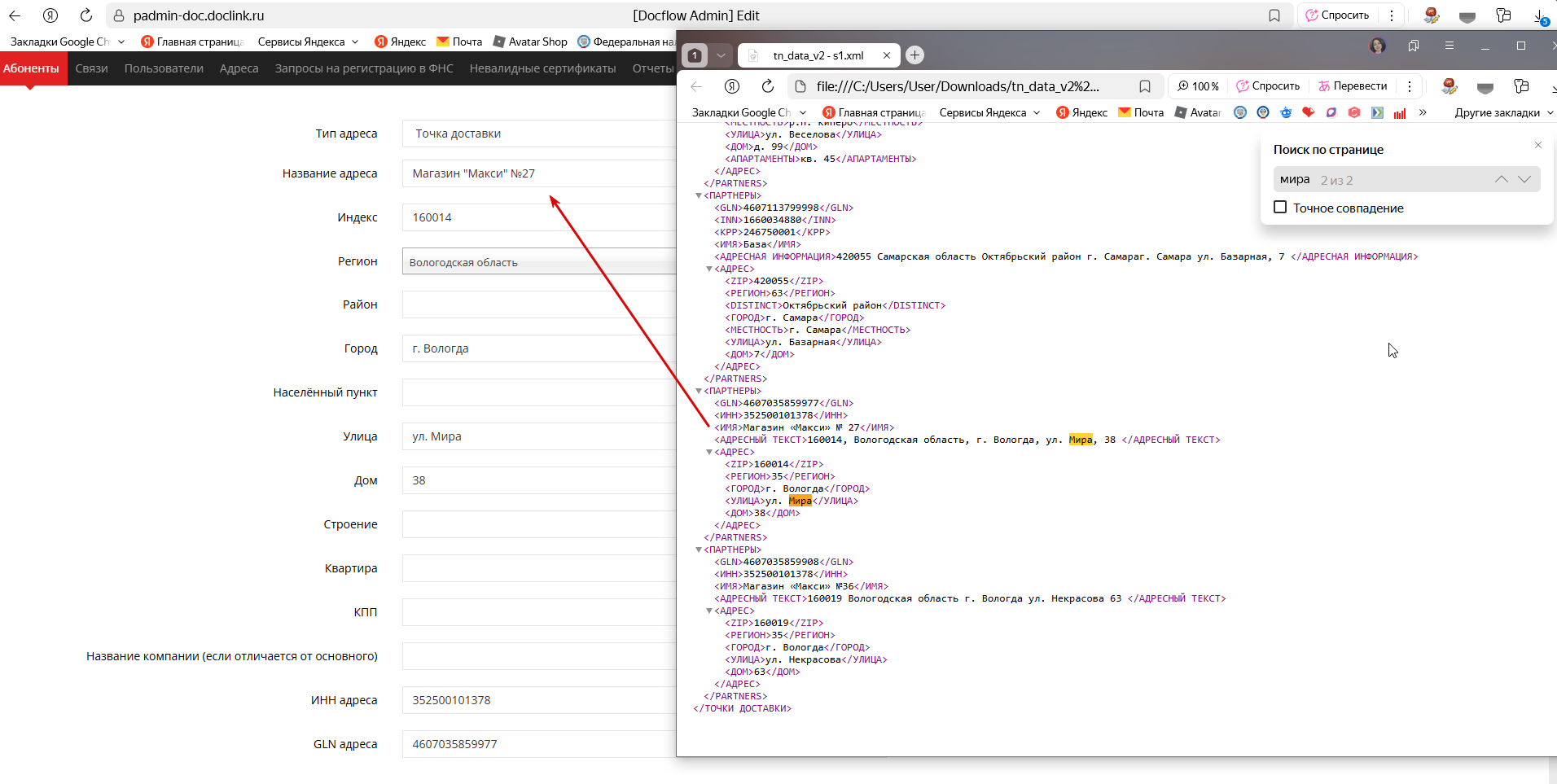Close the Поиск по странице panel
Image resolution: width=1557 pixels, height=784 pixels.
point(1538,145)
